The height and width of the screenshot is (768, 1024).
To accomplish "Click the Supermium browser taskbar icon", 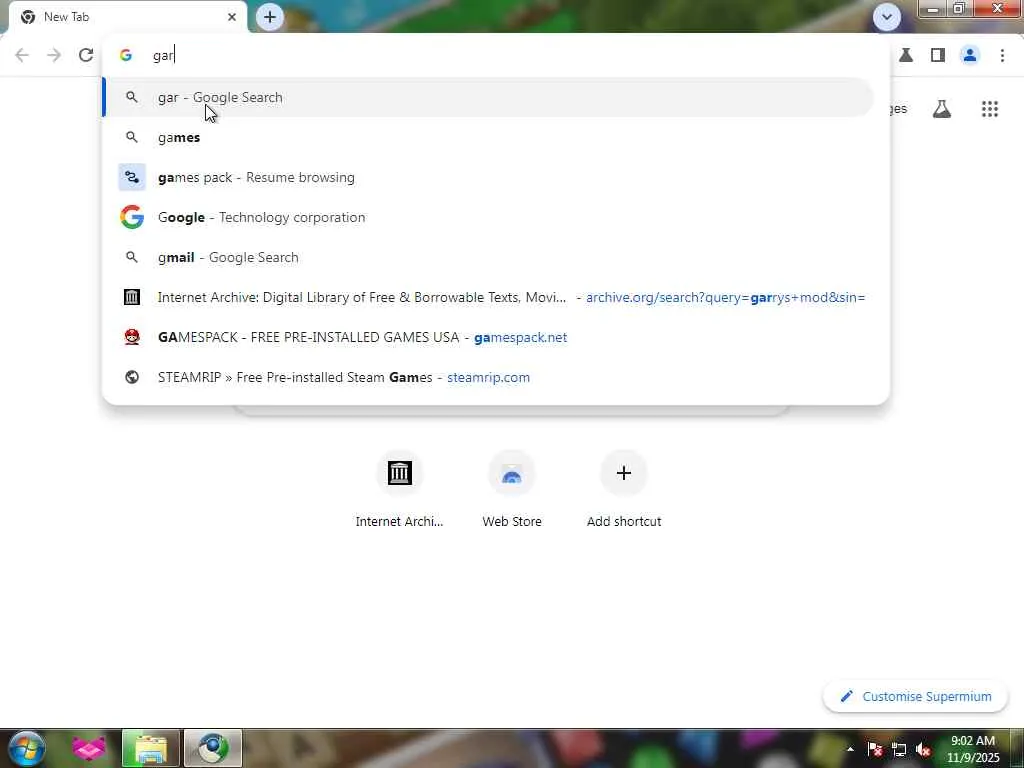I will (212, 748).
